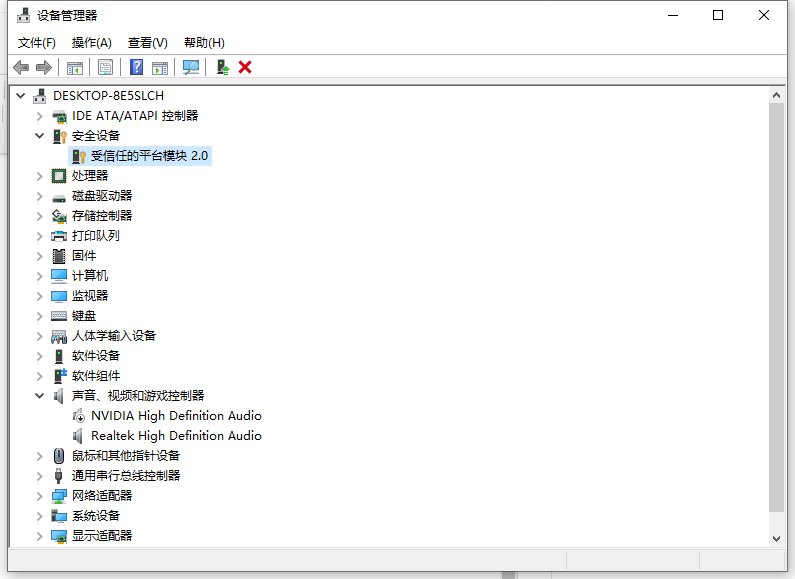Screen dimensions: 795x579
Task: Click the Properties sheet toolbar icon
Action: click(x=105, y=67)
